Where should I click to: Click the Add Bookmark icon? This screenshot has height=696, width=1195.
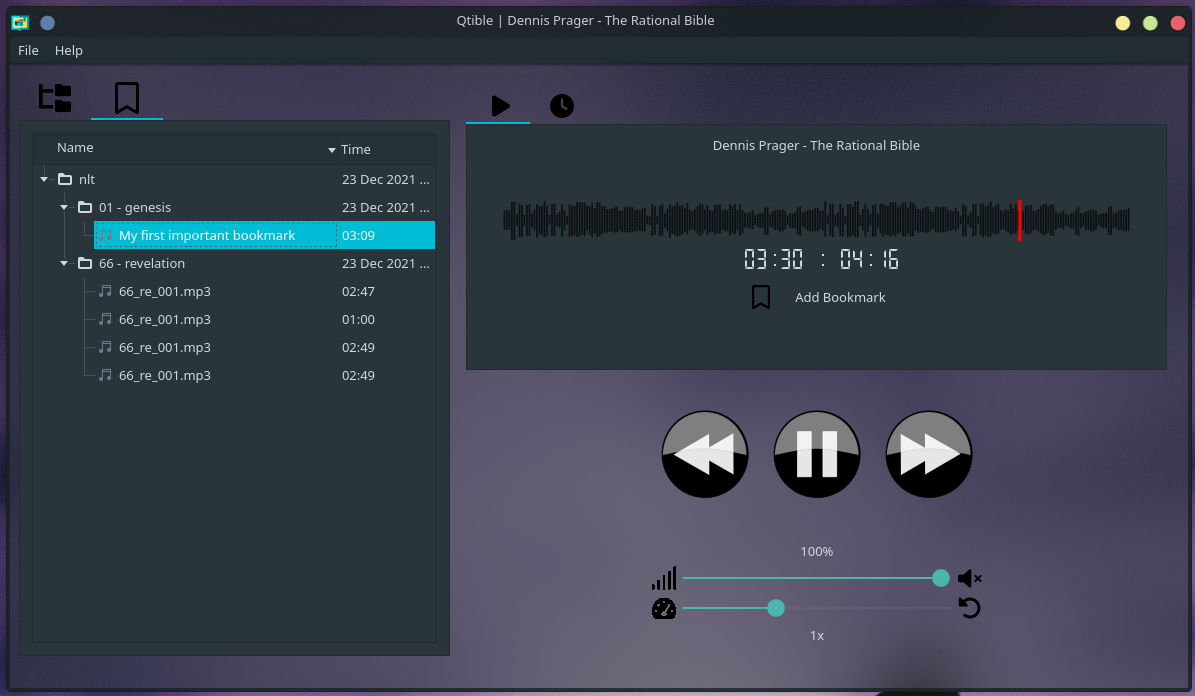pos(761,297)
